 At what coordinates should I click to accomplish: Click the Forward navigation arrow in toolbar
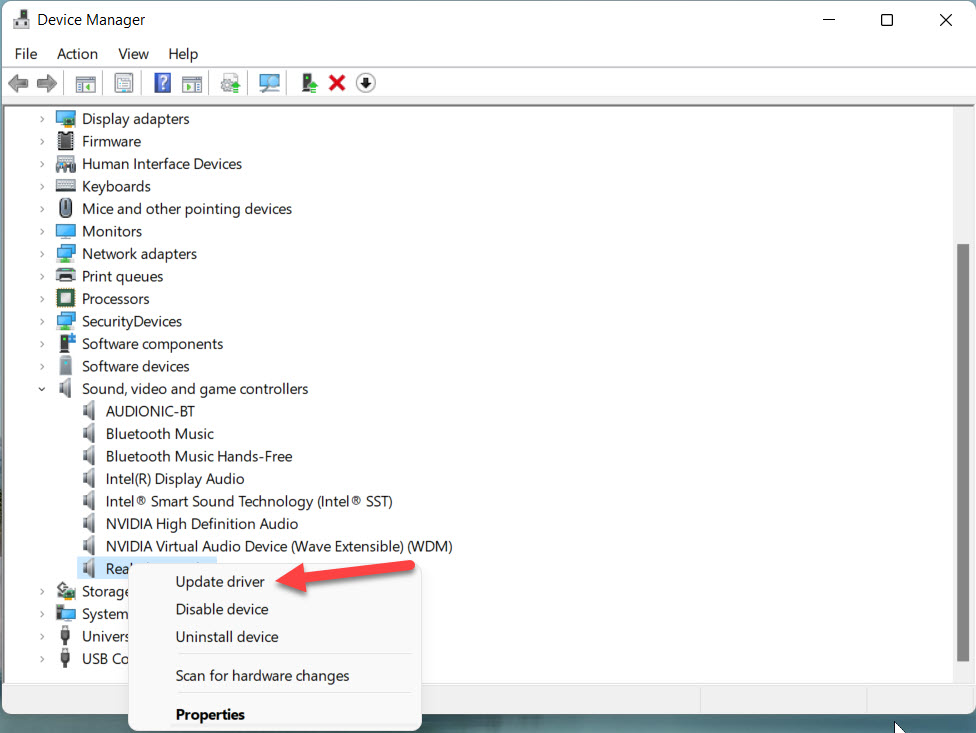tap(46, 82)
